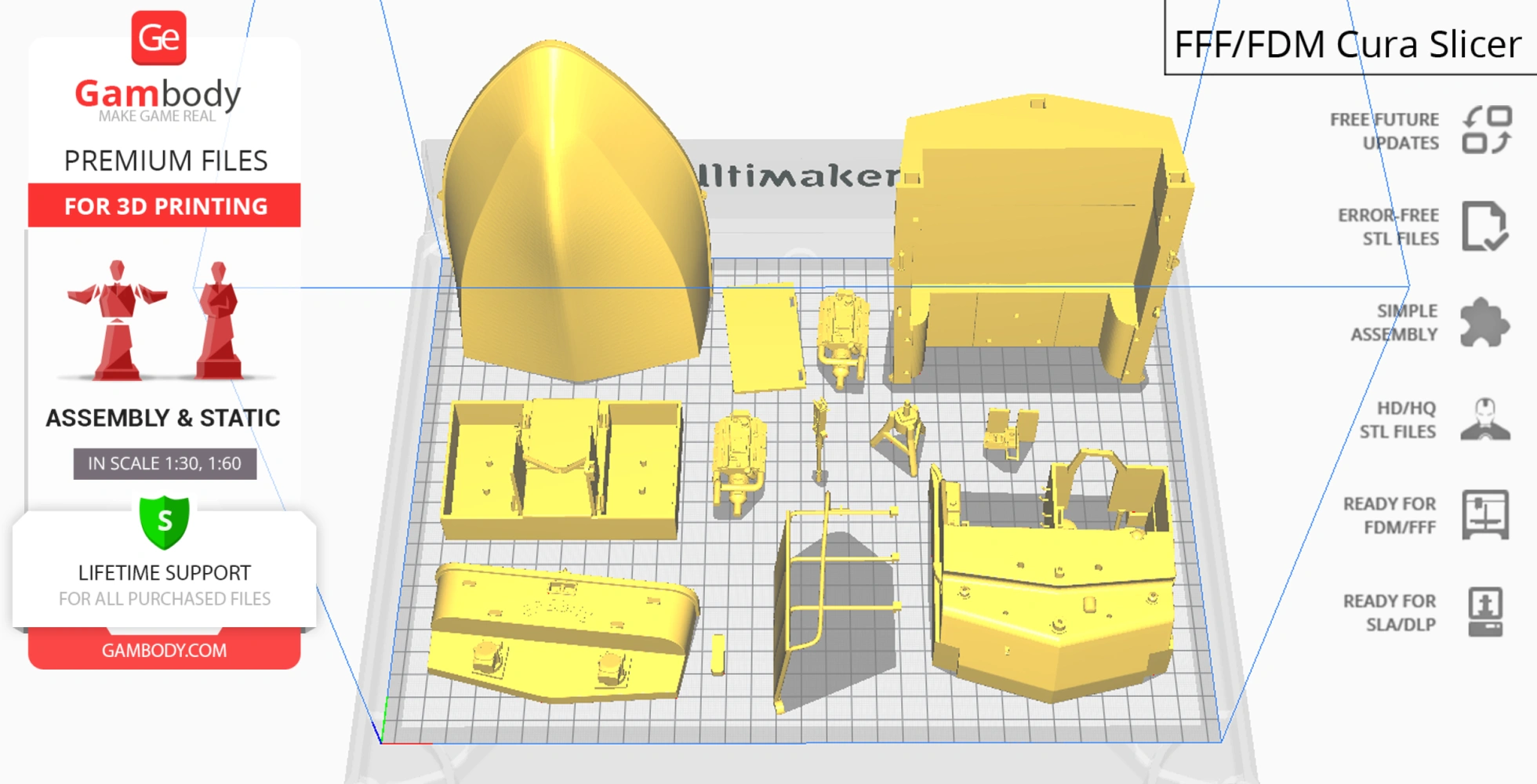Click the Free Future Updates arrows icon
This screenshot has height=784, width=1537.
[x=1487, y=130]
